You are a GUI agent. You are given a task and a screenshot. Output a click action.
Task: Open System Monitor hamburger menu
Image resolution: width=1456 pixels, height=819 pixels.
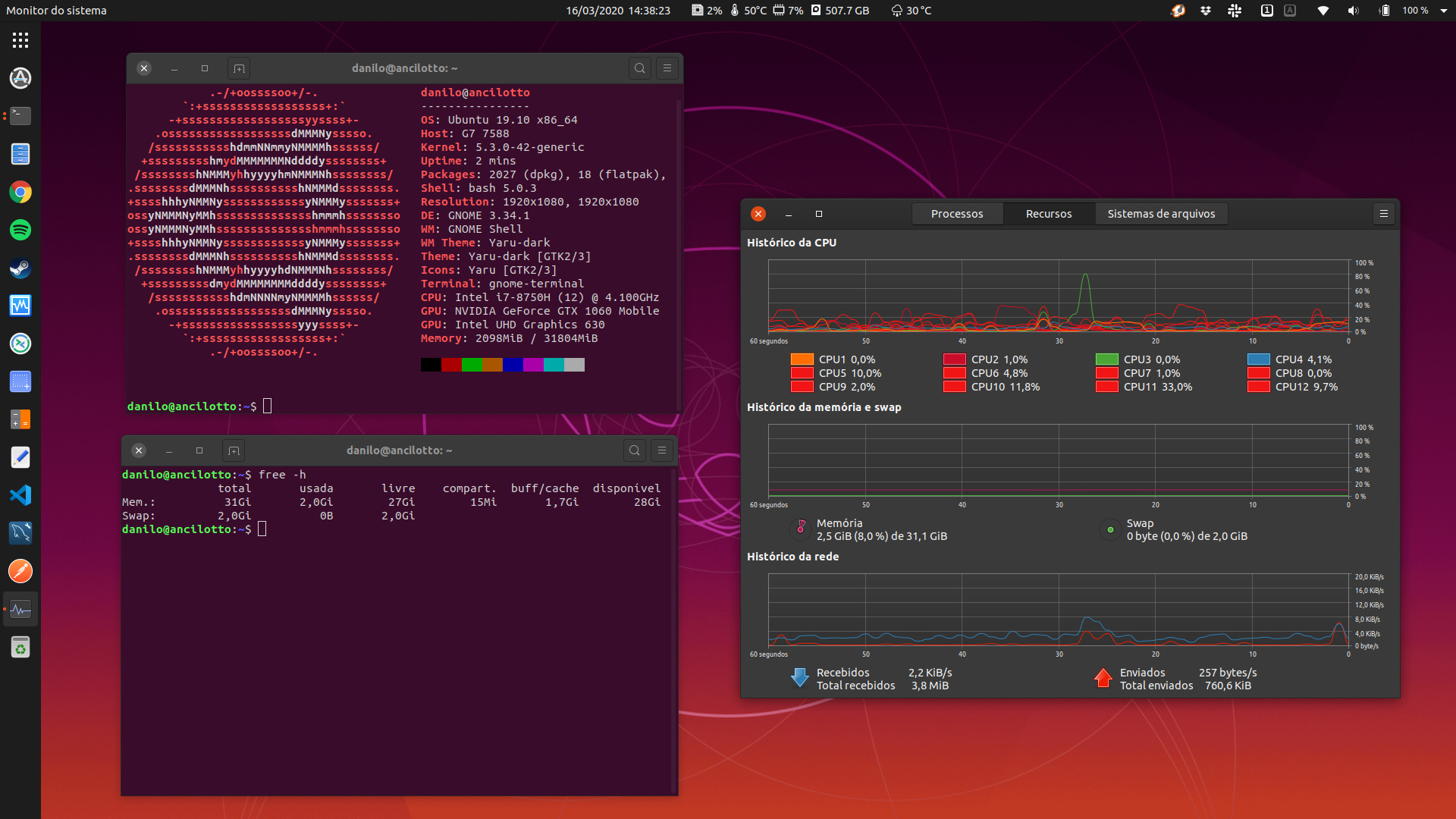(1384, 214)
